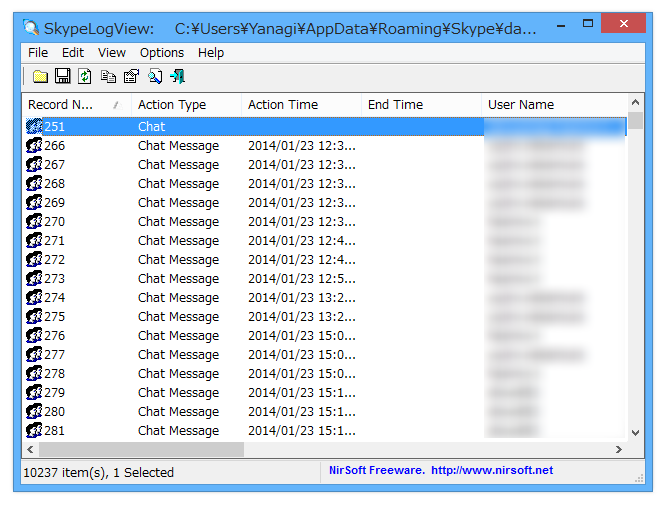Click the icon beside record 271
The image size is (670, 511).
(x=34, y=241)
